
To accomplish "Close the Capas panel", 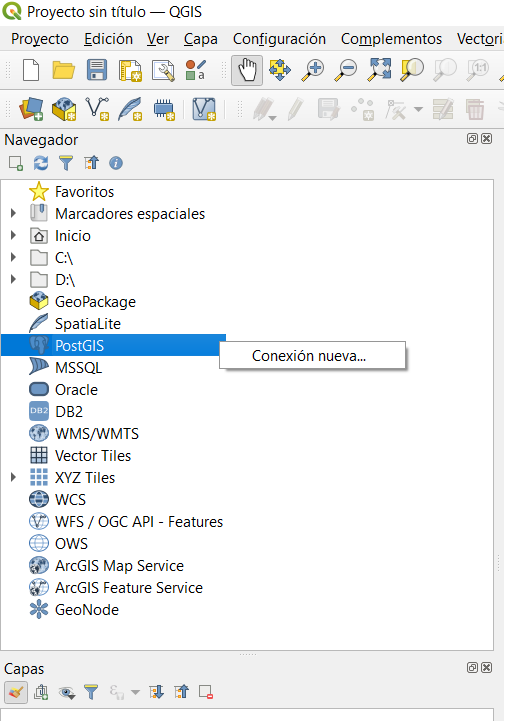I will [x=487, y=667].
